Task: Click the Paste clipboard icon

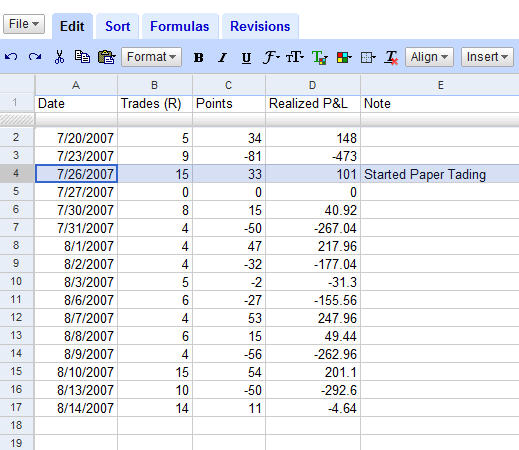Action: (x=106, y=57)
